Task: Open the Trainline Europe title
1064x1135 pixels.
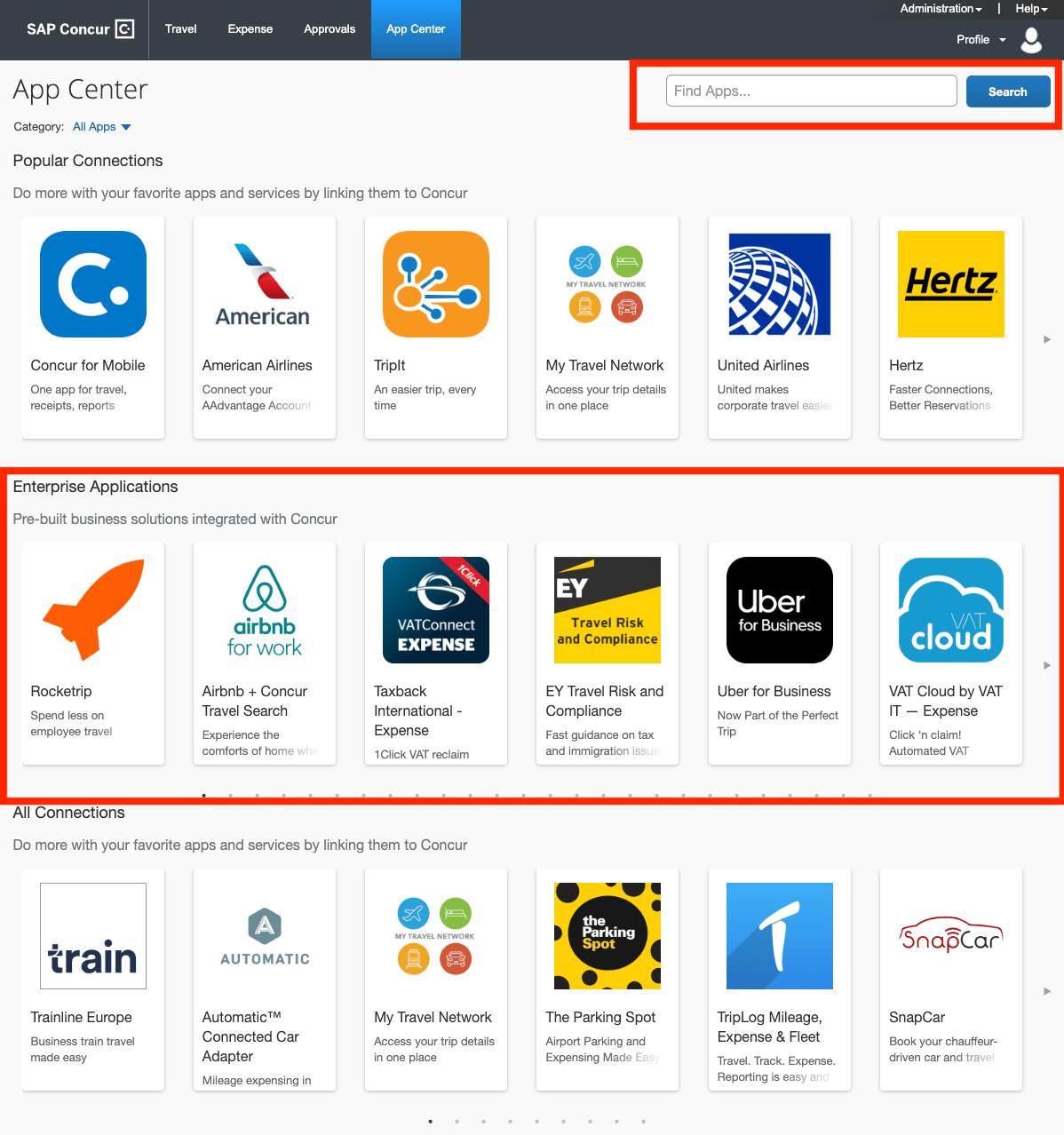Action: pyautogui.click(x=81, y=1018)
